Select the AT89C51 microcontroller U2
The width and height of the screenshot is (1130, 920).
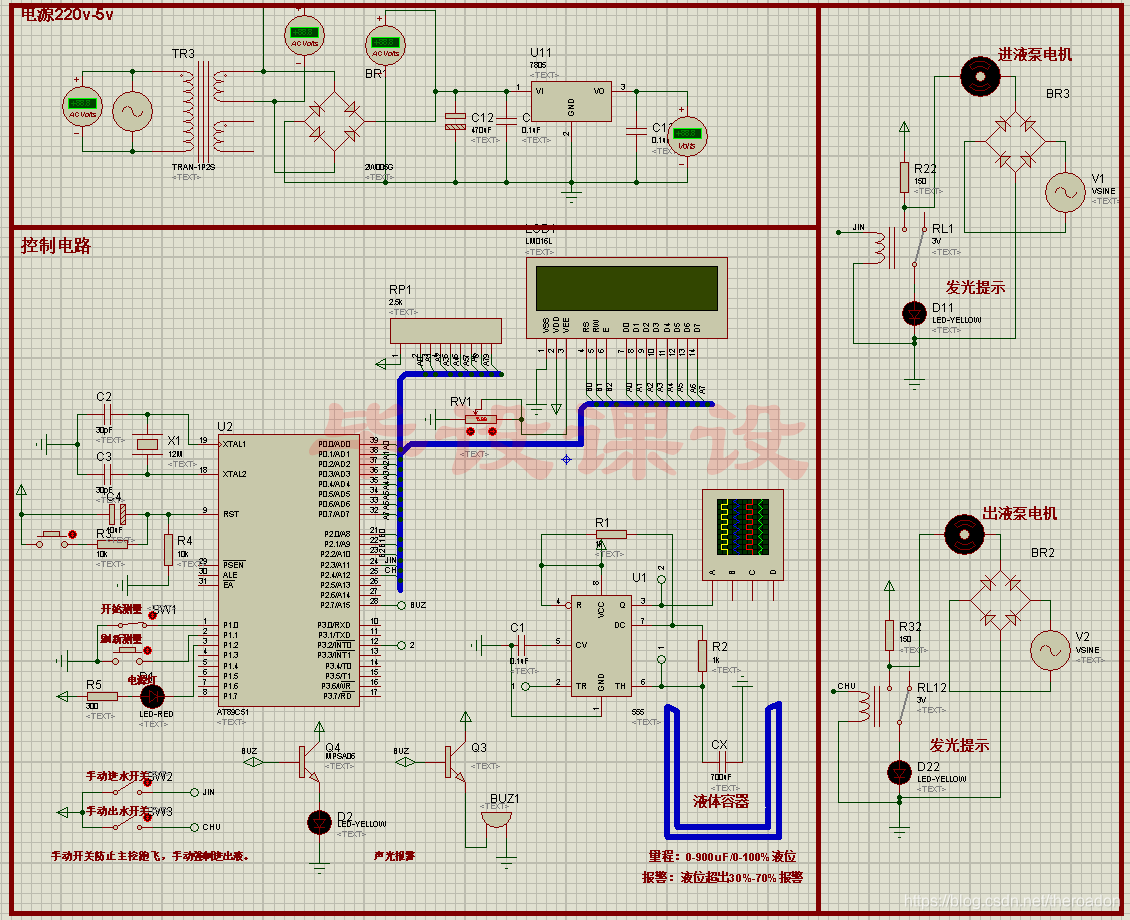pyautogui.click(x=288, y=570)
